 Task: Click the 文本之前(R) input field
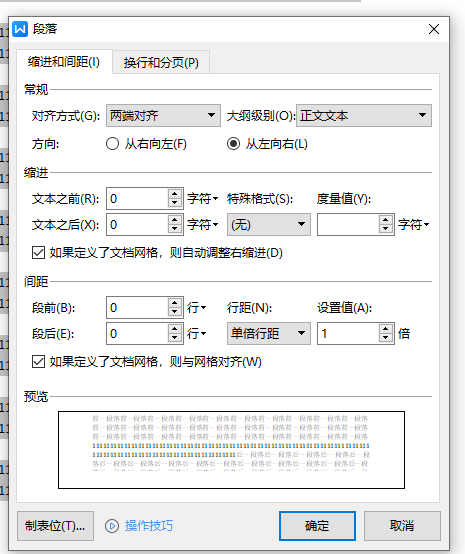[137, 199]
